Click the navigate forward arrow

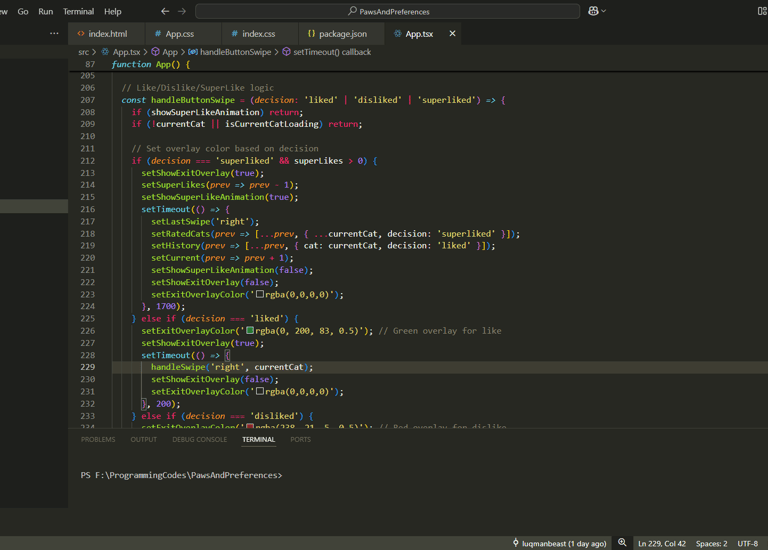tap(182, 11)
